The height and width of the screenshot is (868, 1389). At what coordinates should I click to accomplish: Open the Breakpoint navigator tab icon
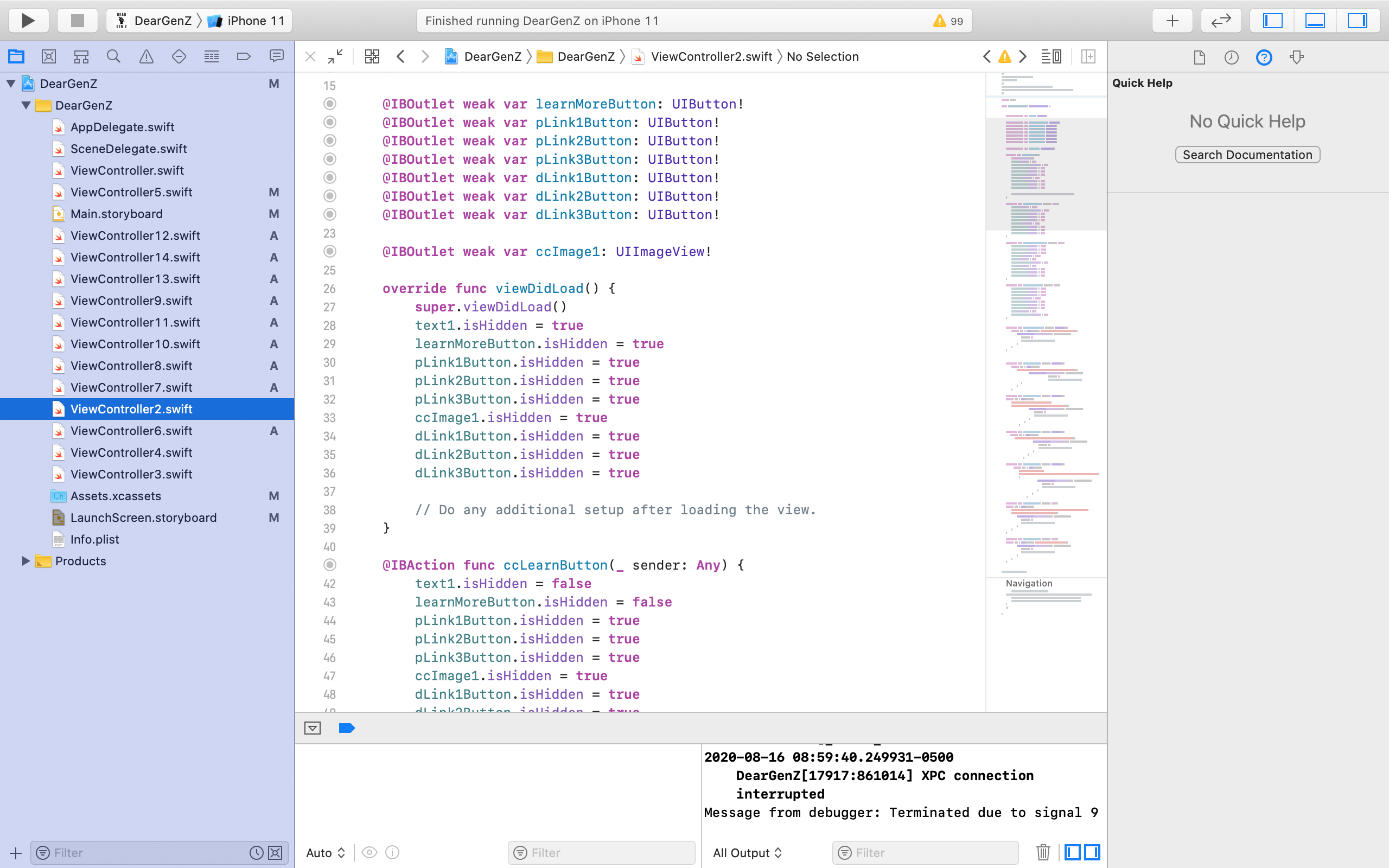click(244, 56)
